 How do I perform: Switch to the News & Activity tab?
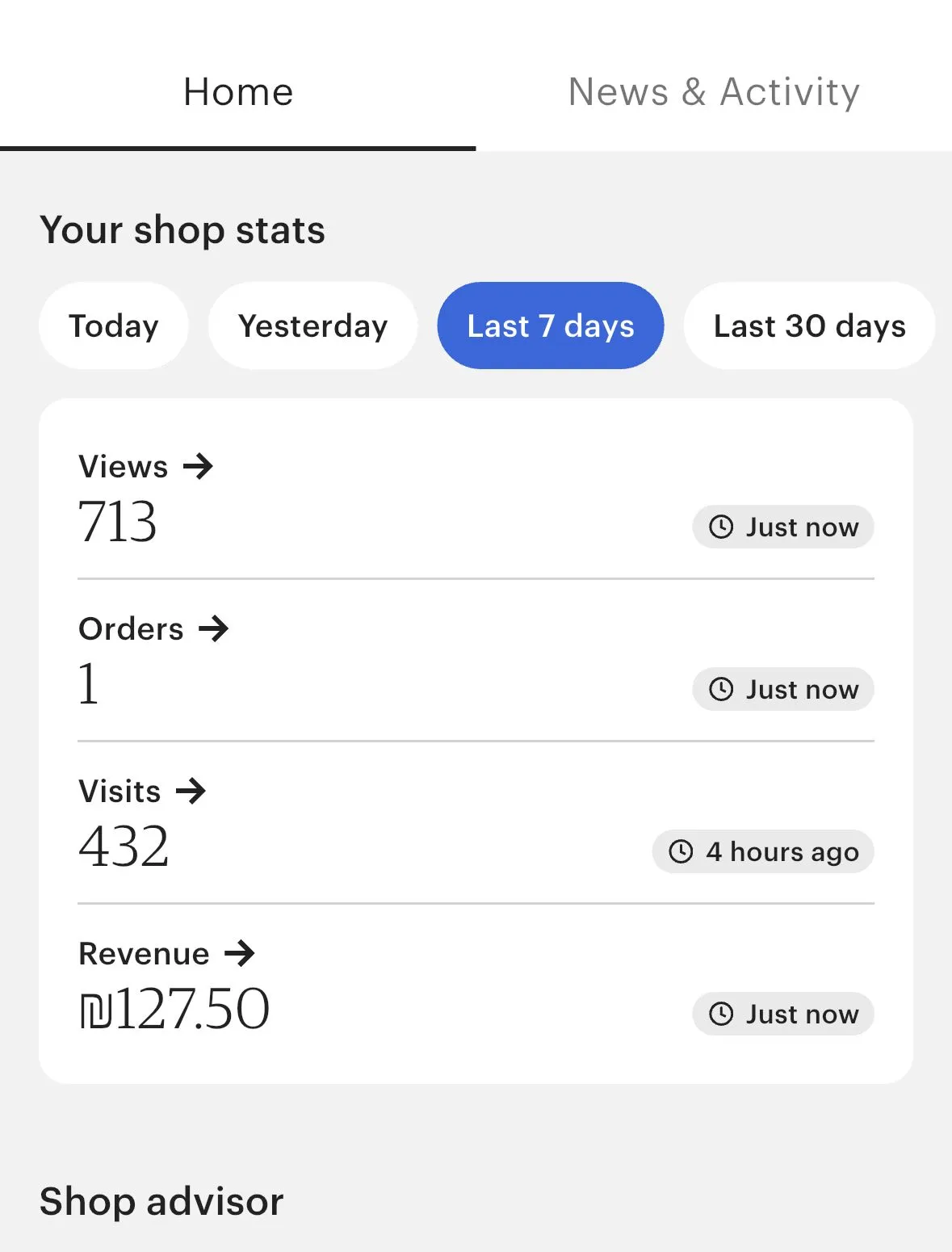tap(714, 91)
